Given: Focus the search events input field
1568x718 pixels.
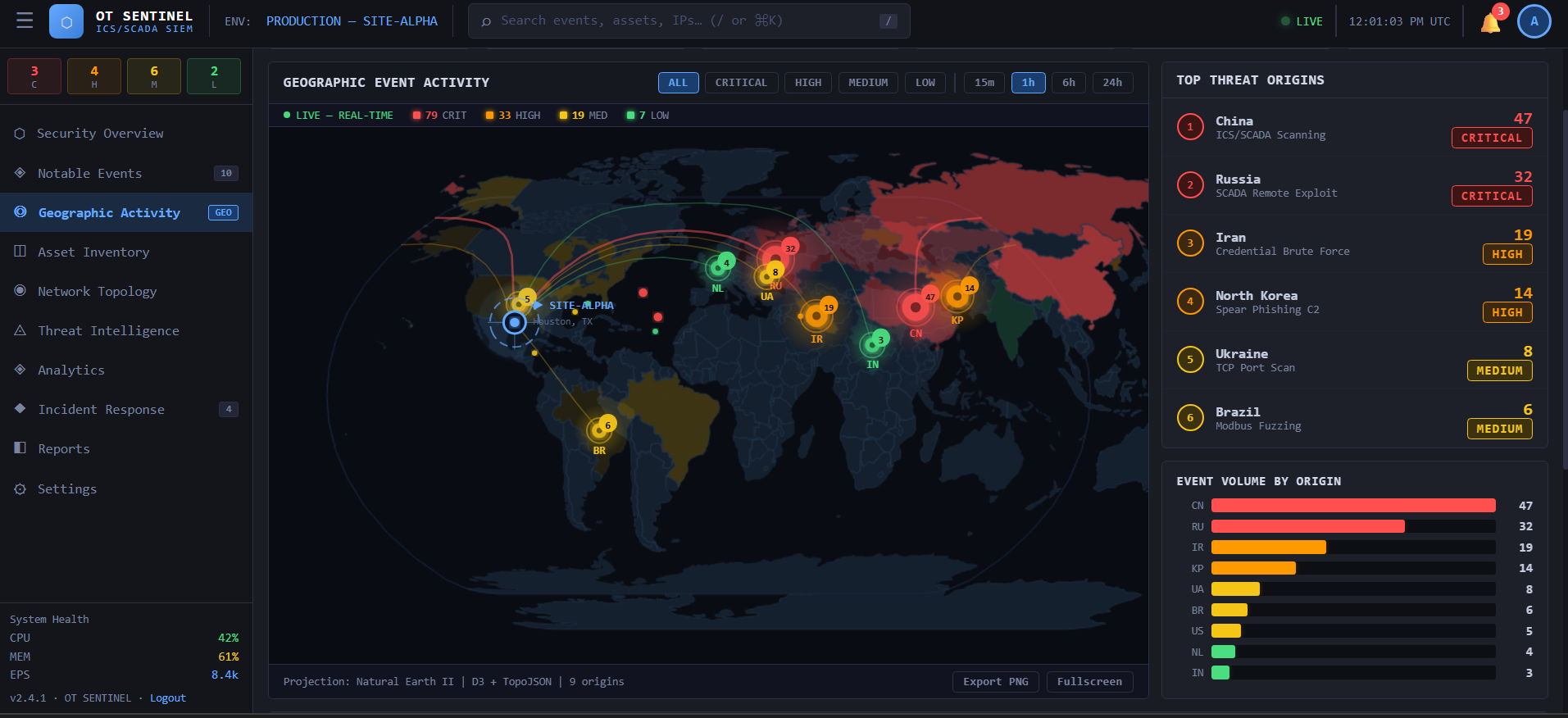Looking at the screenshot, I should (689, 21).
